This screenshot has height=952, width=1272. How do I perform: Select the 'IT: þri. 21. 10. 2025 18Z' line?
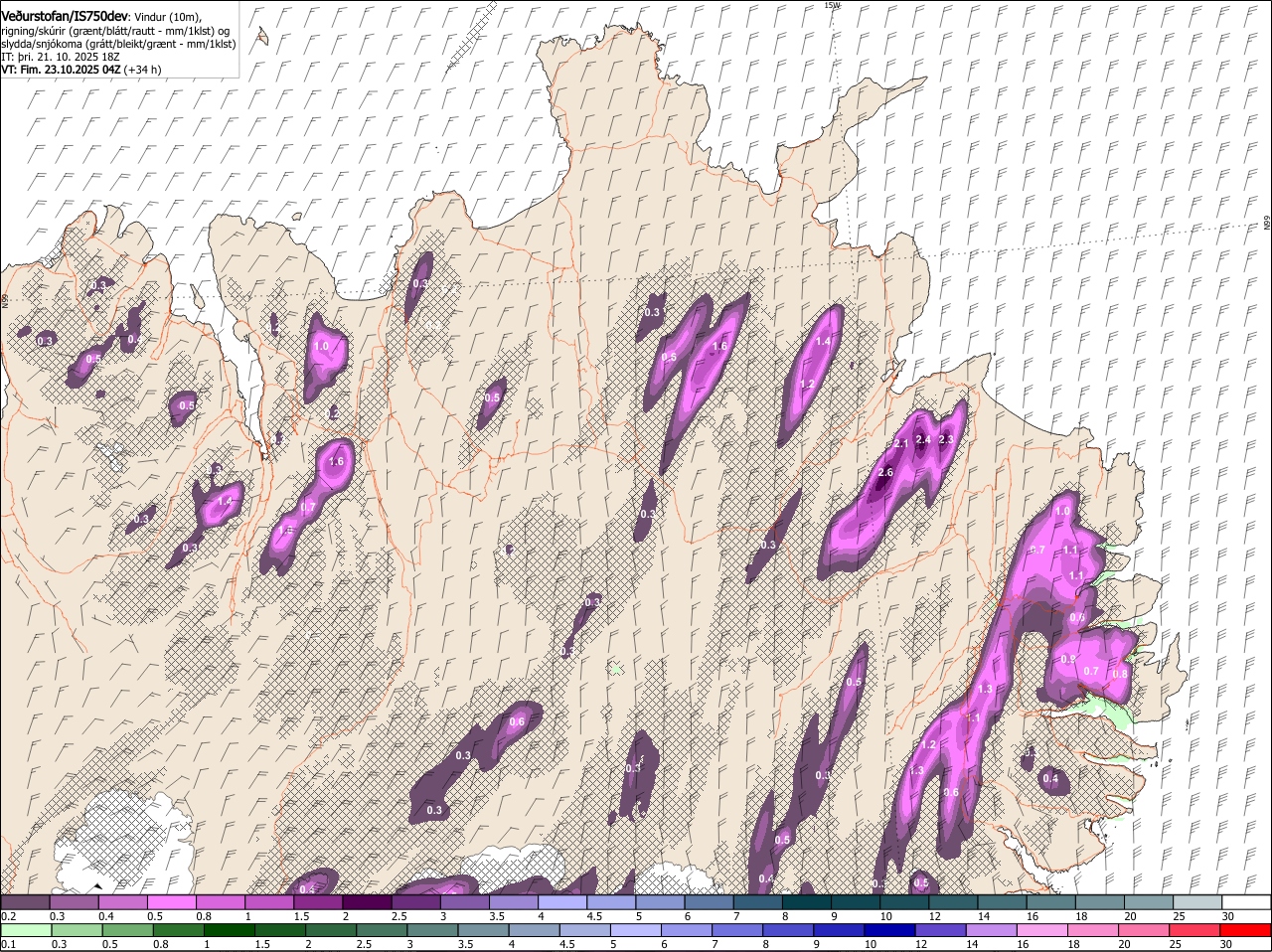[61, 57]
